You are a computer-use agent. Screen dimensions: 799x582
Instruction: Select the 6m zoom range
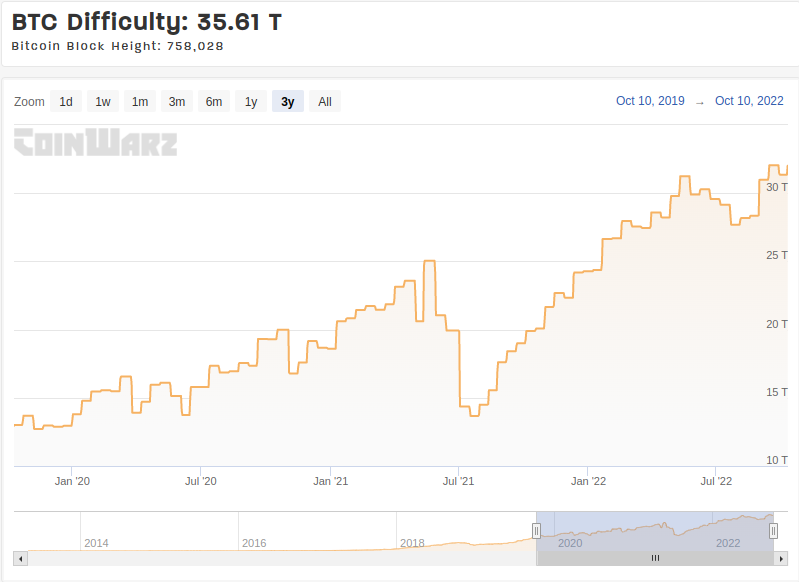click(x=214, y=101)
